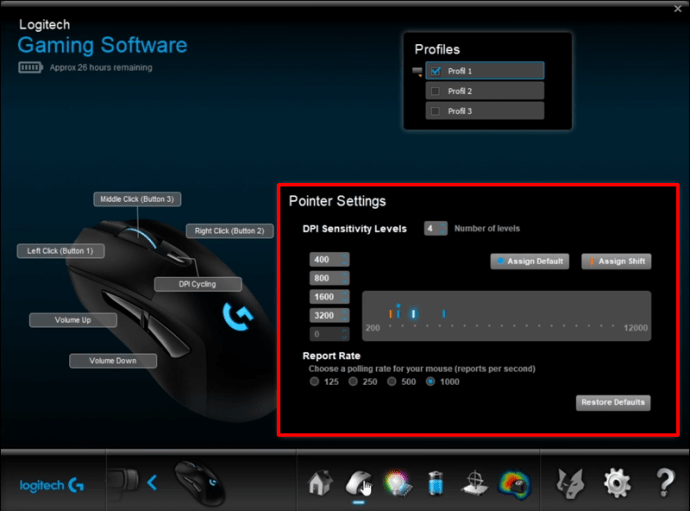Viewport: 690px width, 511px height.
Task: Open the Middle Click (Button 3) assignment
Action: tap(137, 199)
